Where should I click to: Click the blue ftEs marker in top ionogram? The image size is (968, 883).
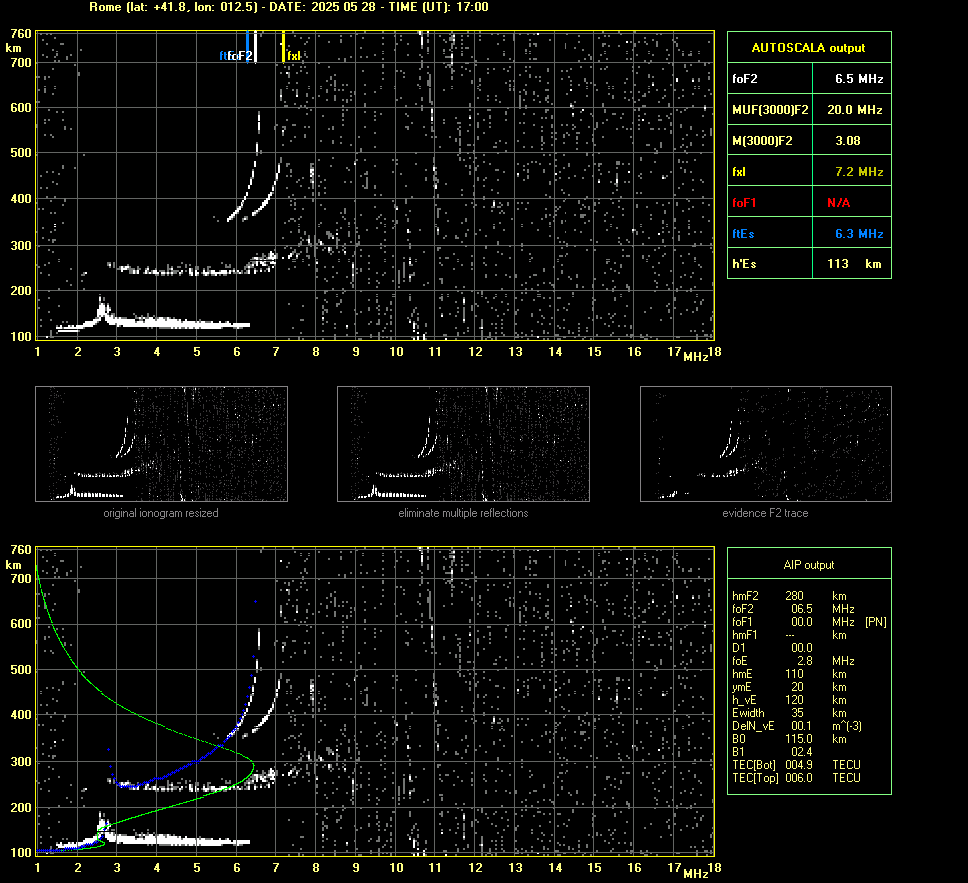click(248, 47)
